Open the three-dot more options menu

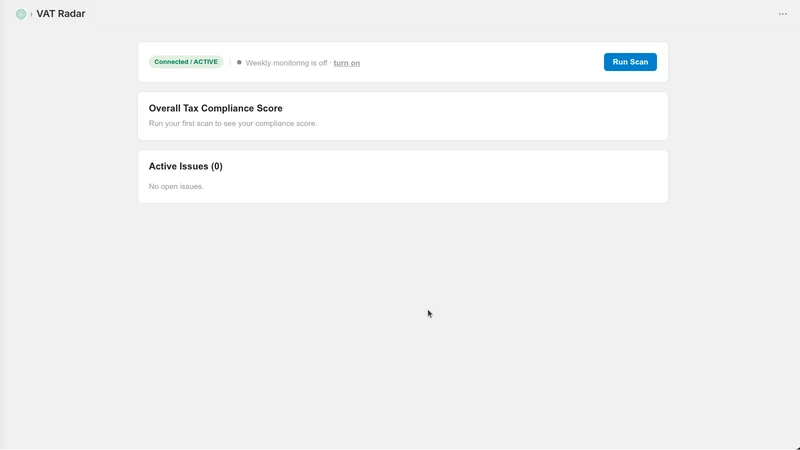click(783, 14)
